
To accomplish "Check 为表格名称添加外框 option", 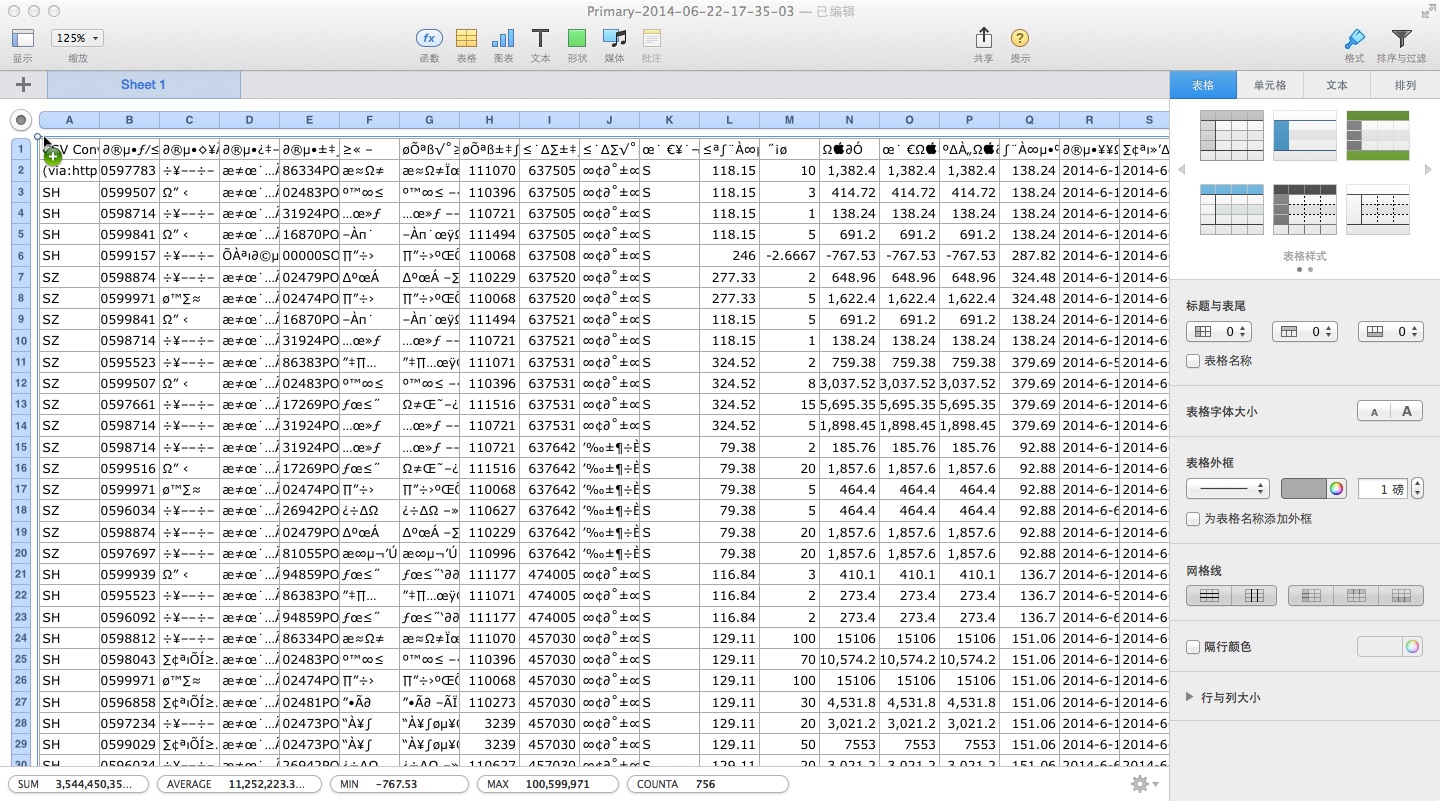I will click(x=1193, y=519).
